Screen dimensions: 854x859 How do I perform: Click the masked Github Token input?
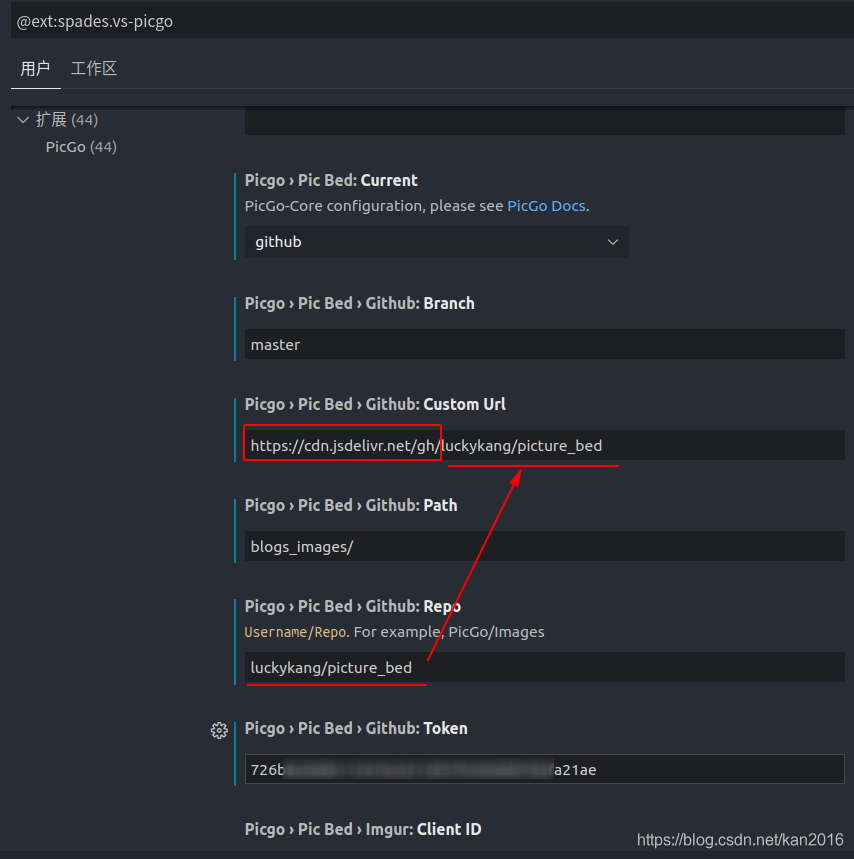pos(500,769)
